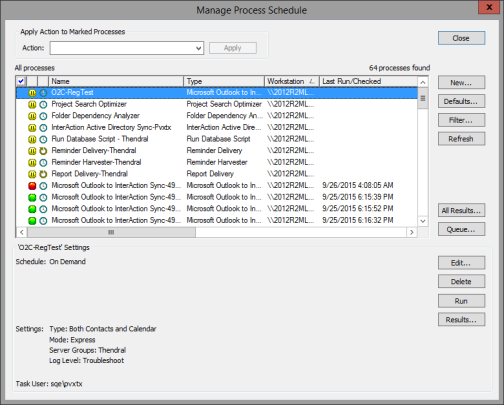Click the 9/26/2015 4:08:05 AM timestamp
Screen dimensions: 504x405
point(358,185)
